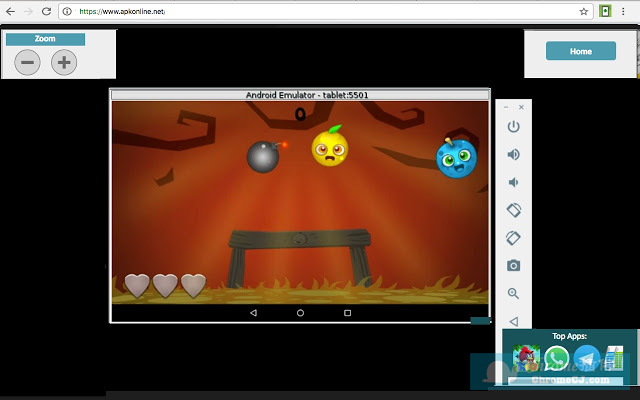Close the emulator sidebar panel with X
640x400 pixels.
coord(521,107)
